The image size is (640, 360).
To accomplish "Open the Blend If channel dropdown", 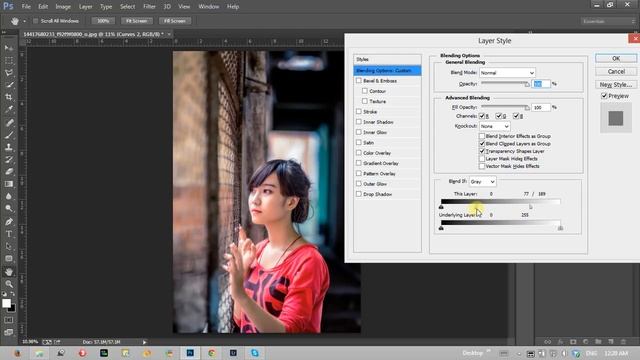I will pos(482,181).
